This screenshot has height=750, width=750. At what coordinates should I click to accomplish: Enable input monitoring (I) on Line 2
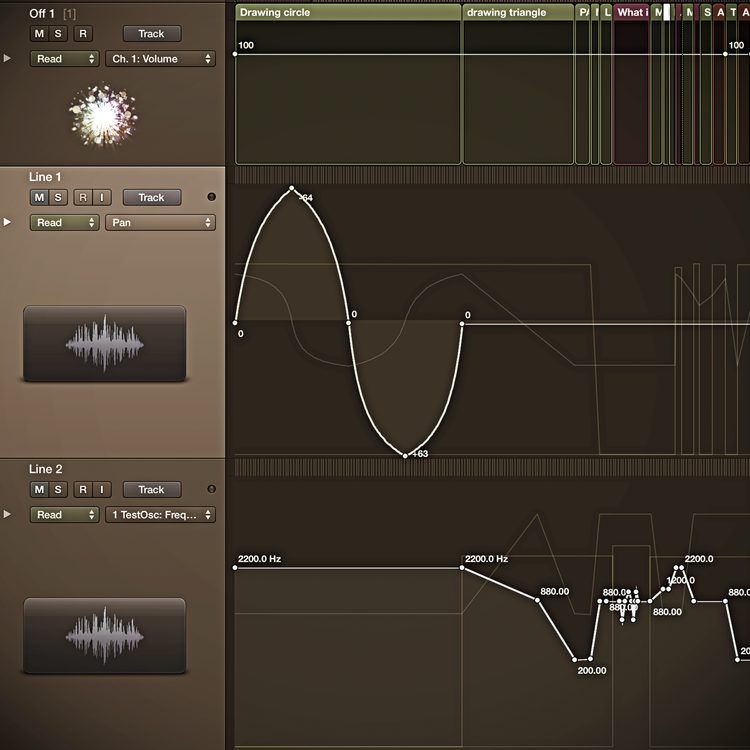coord(102,489)
